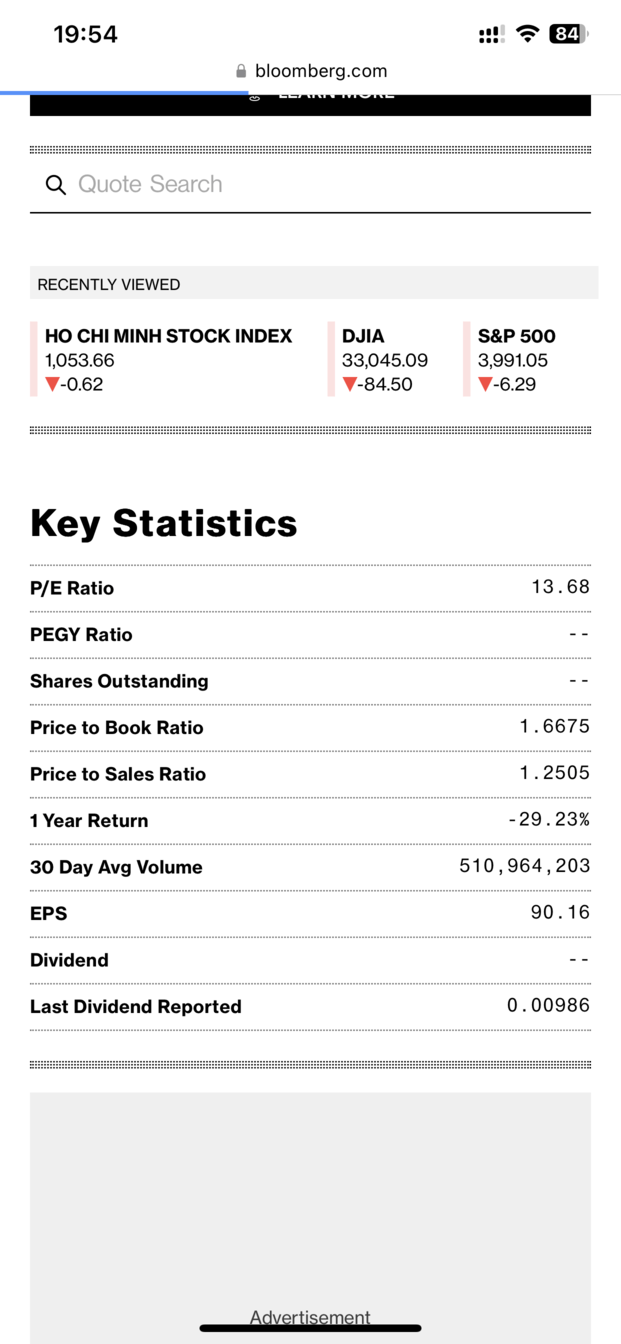Select the P/E Ratio row label

tap(72, 588)
